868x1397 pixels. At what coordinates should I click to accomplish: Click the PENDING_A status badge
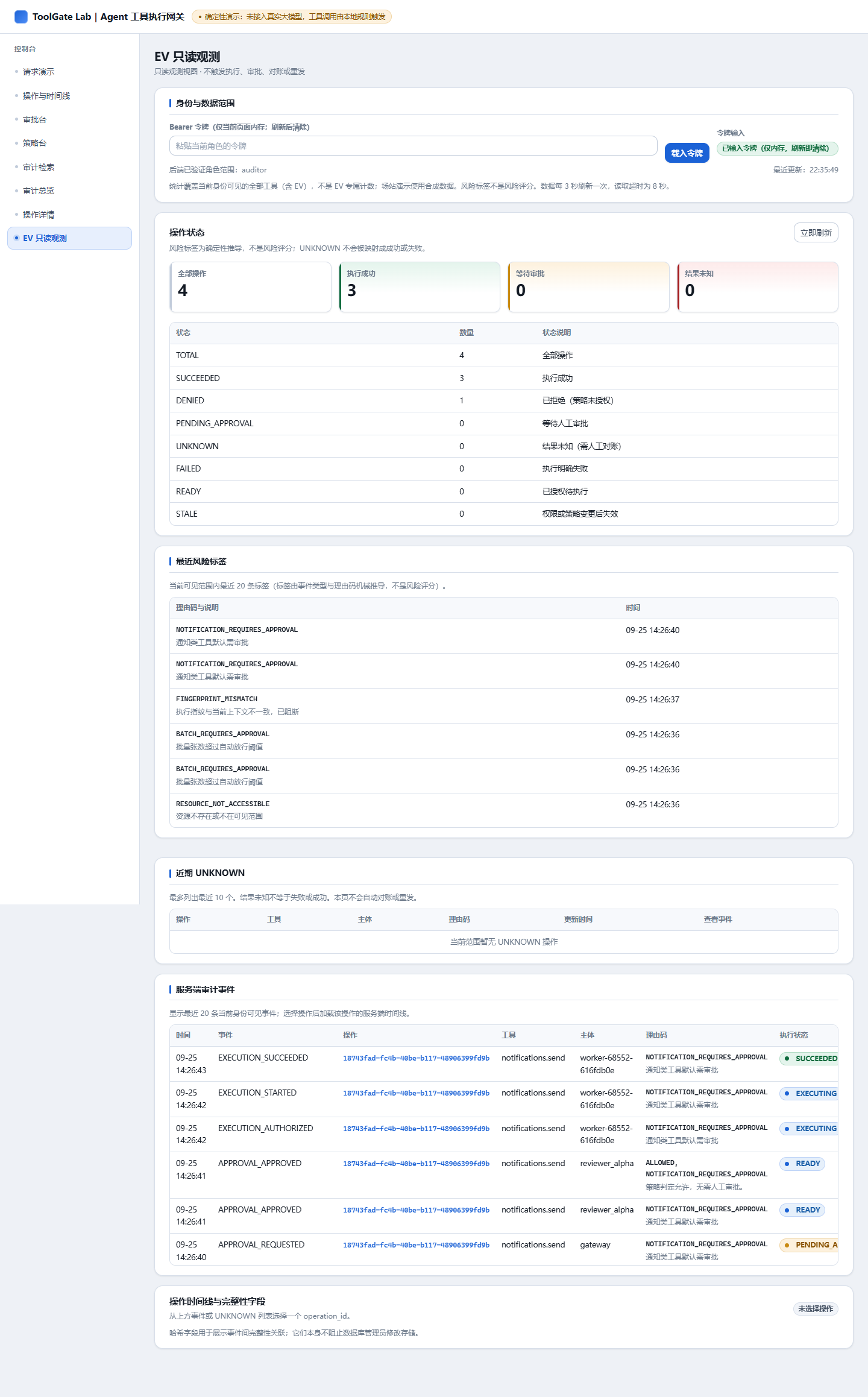tap(809, 1245)
